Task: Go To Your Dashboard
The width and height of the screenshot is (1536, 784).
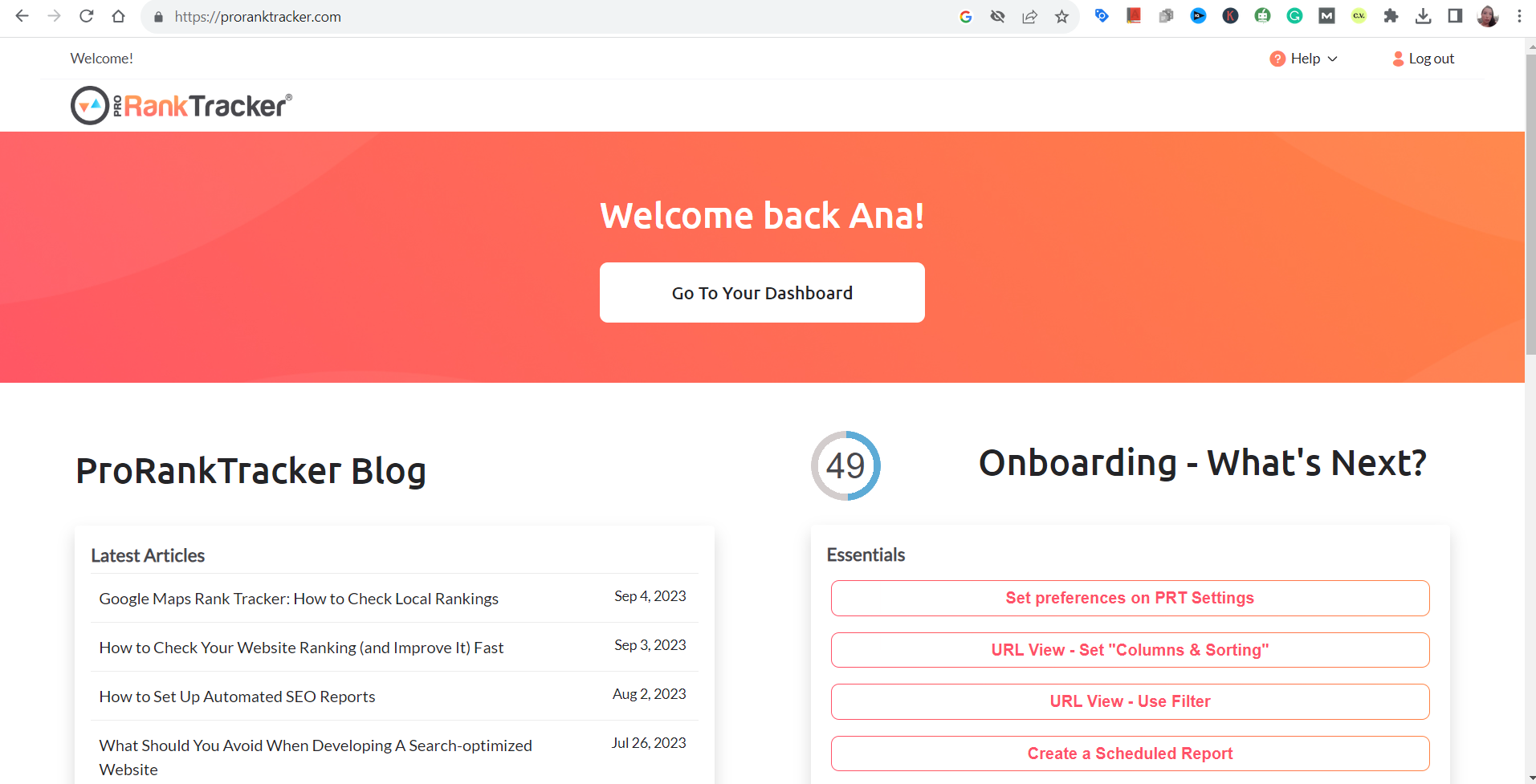Action: 762,293
